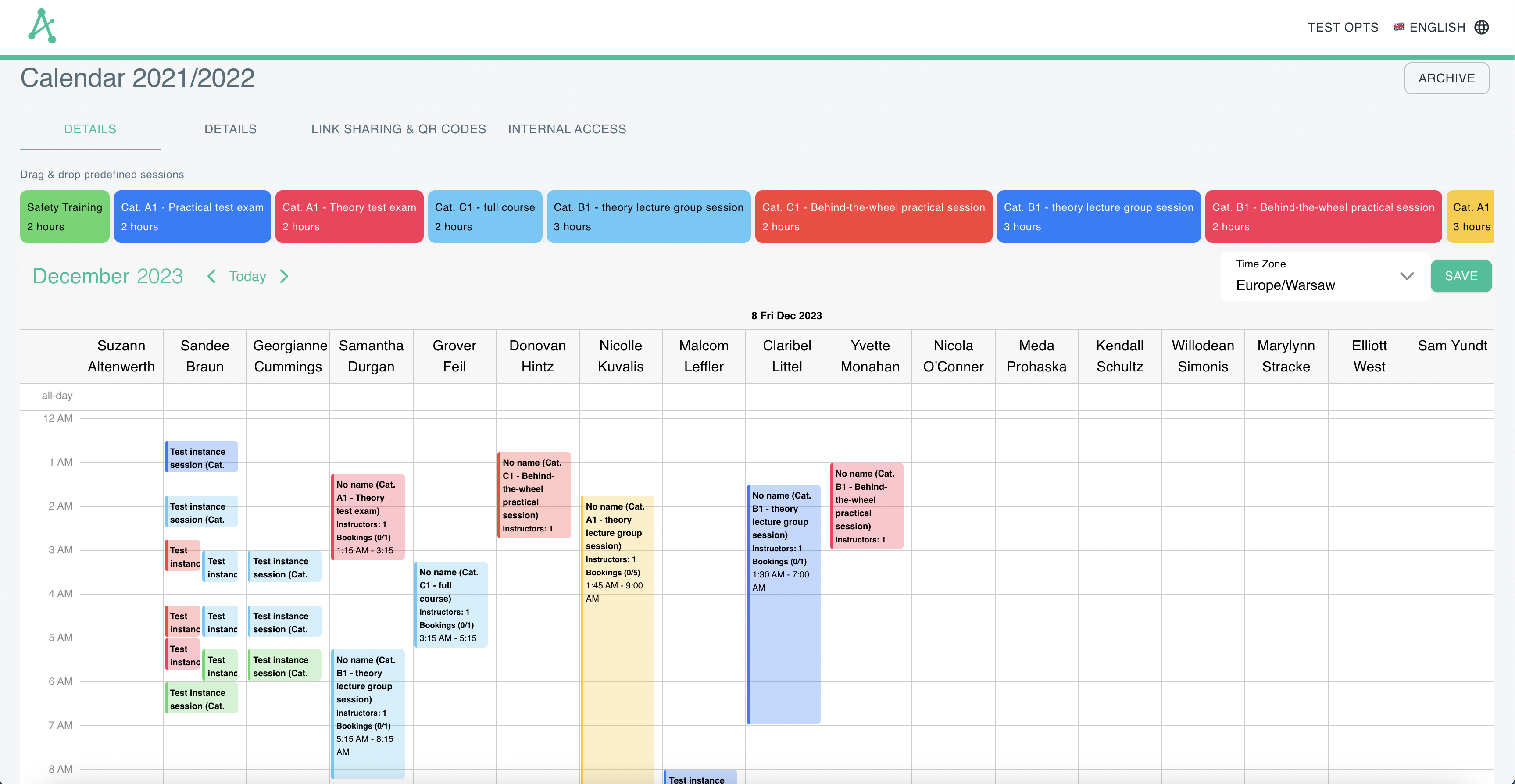The image size is (1515, 784).
Task: Select the Cat. C1 full course chip
Action: pos(485,217)
